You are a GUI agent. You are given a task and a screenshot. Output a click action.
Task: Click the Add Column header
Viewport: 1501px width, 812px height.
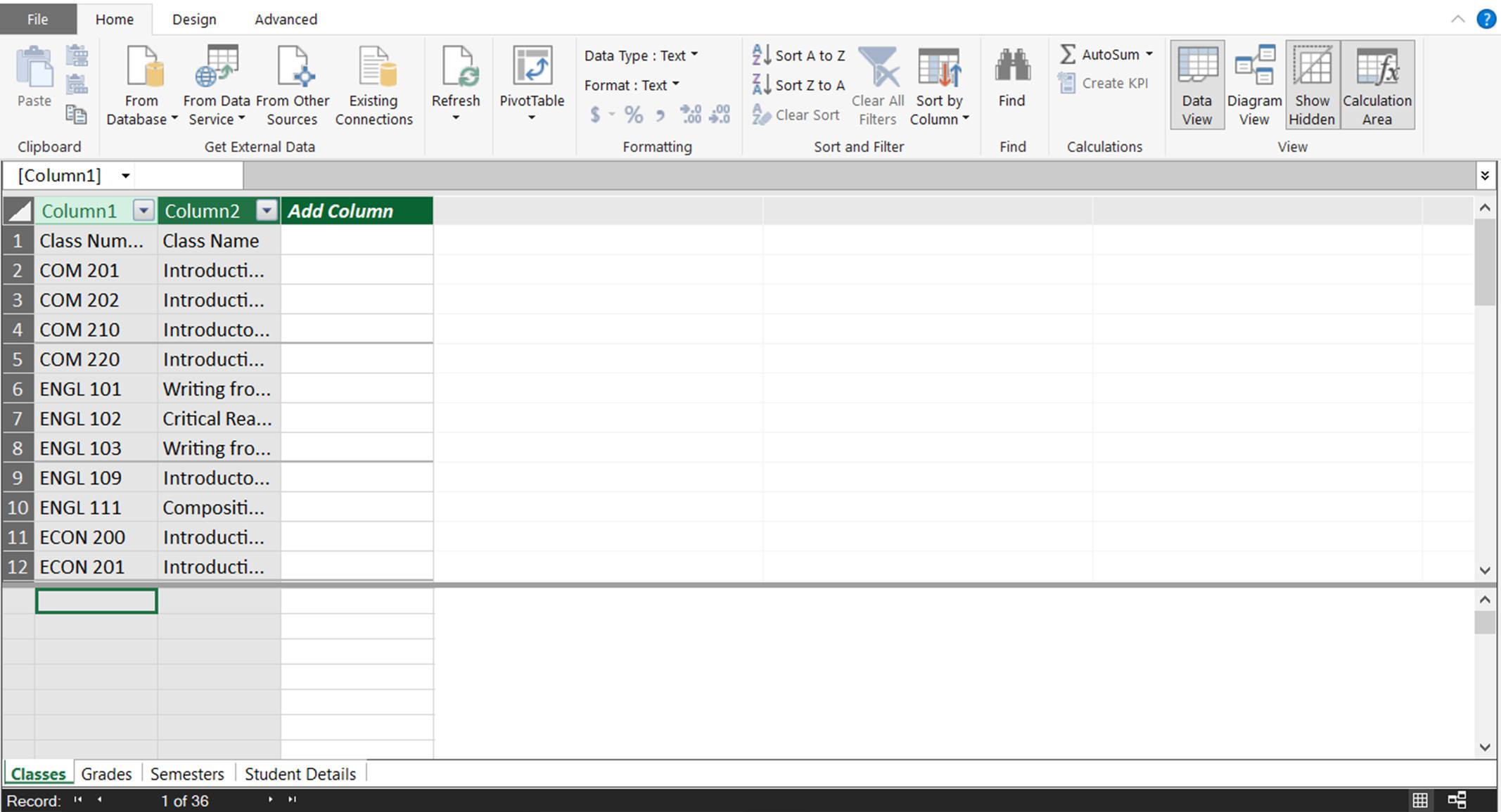[357, 211]
